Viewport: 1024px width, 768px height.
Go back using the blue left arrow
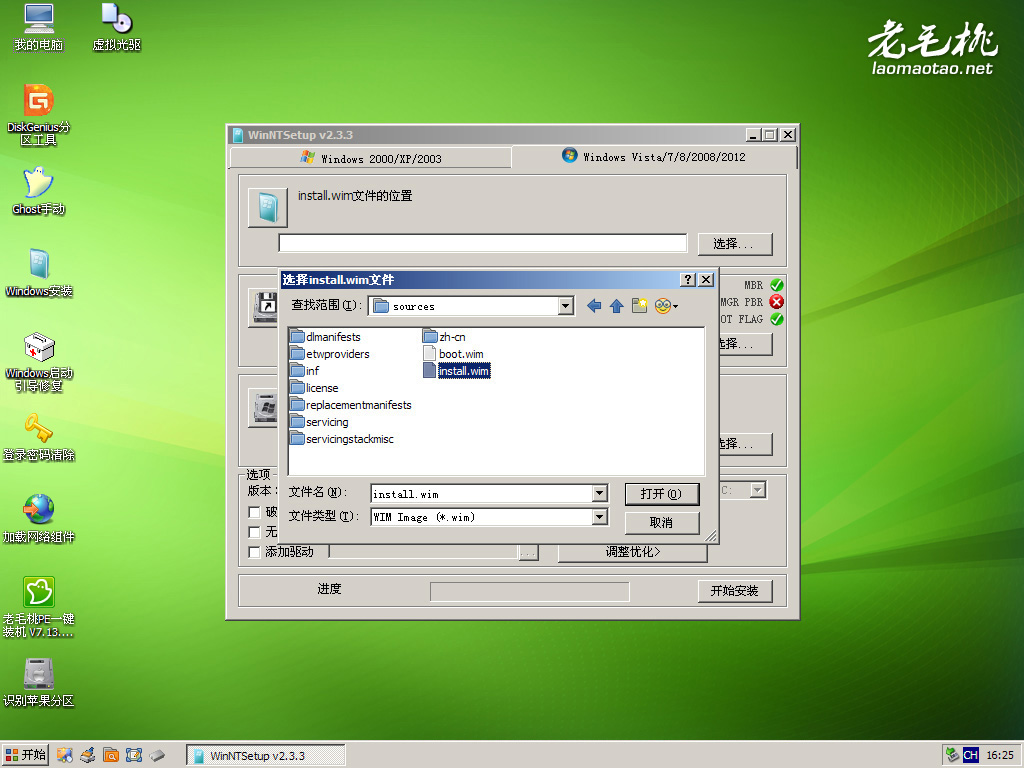point(594,306)
